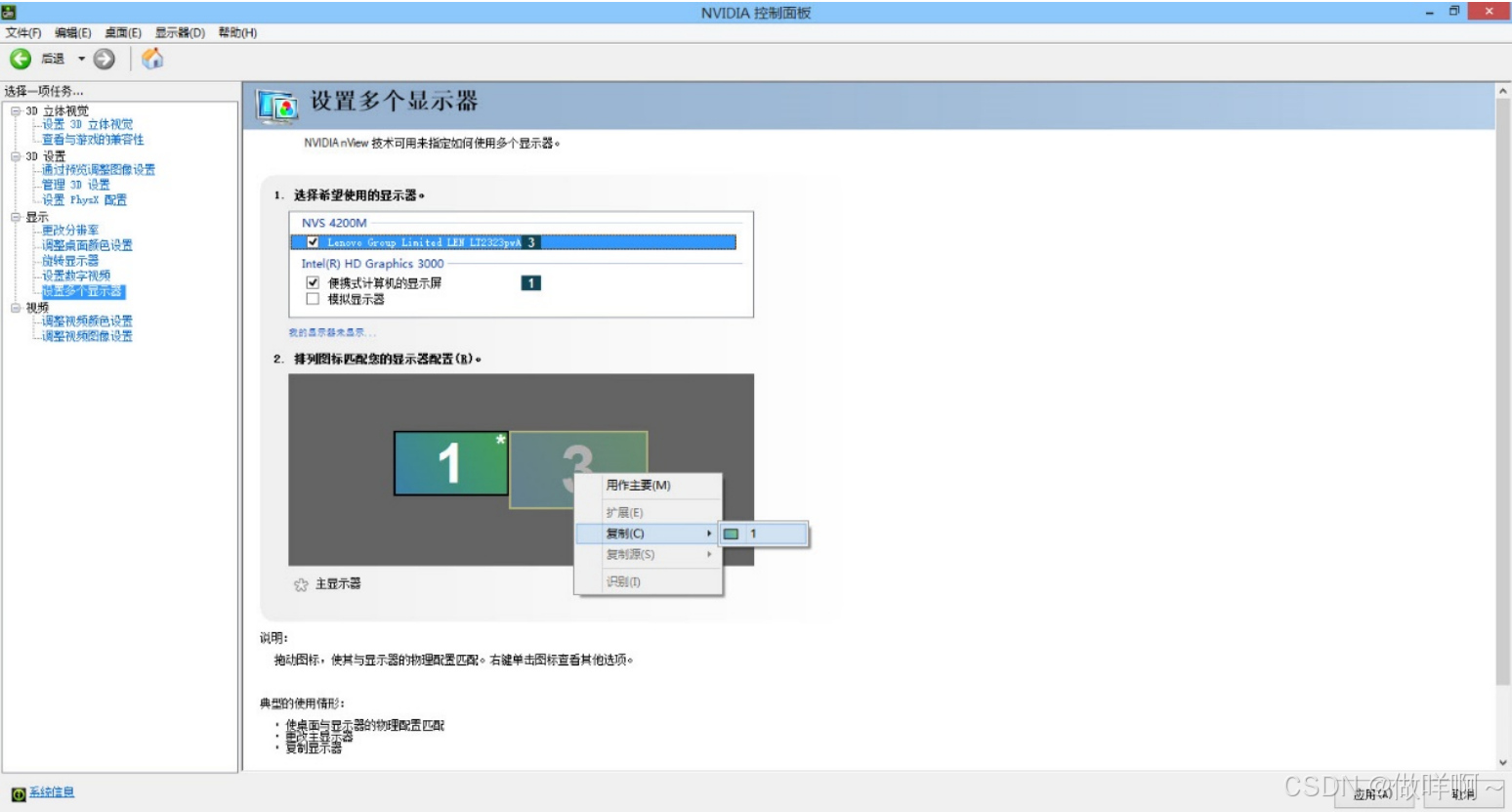Image resolution: width=1512 pixels, height=812 pixels.
Task: Open 旋转显示器 task
Action: 70,261
